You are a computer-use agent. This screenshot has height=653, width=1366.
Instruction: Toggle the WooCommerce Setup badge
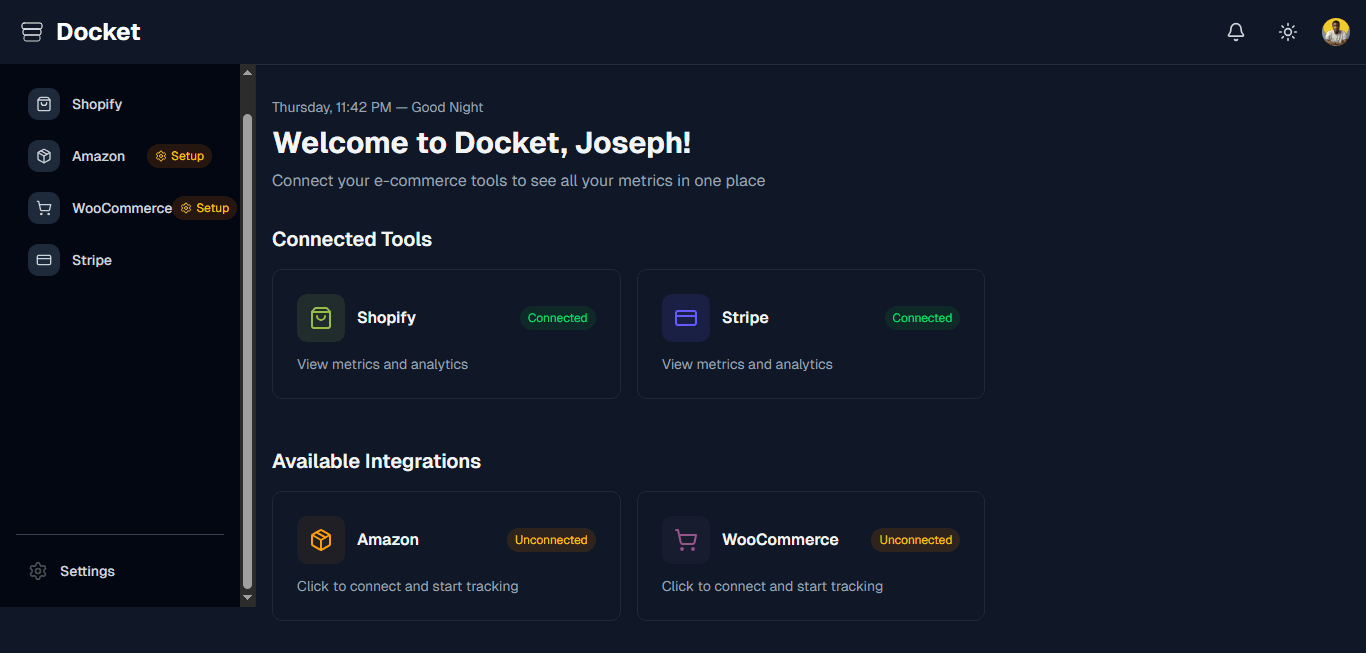coord(205,208)
